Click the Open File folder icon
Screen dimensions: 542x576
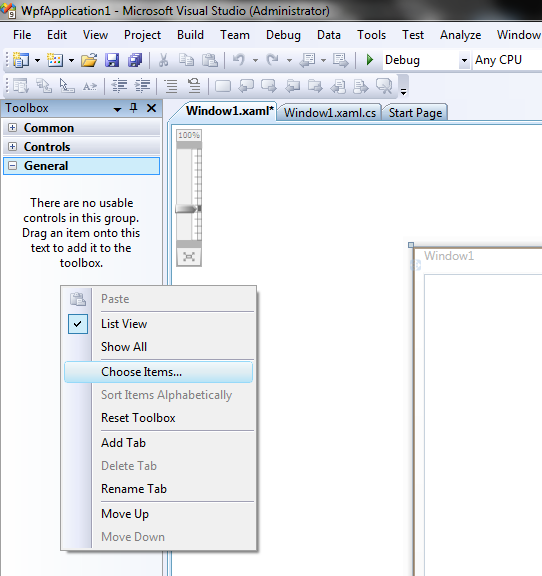point(89,60)
